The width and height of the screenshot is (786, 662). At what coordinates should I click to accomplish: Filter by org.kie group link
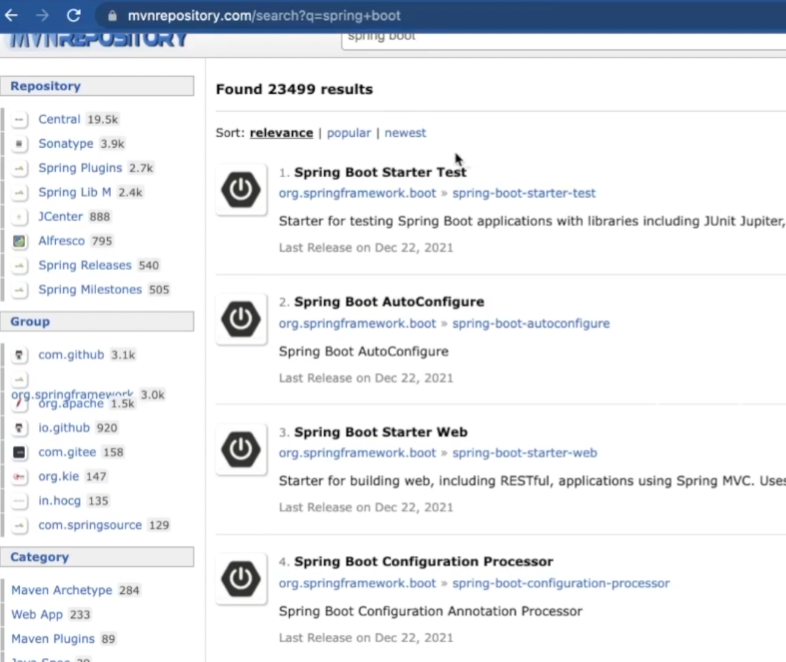point(59,477)
